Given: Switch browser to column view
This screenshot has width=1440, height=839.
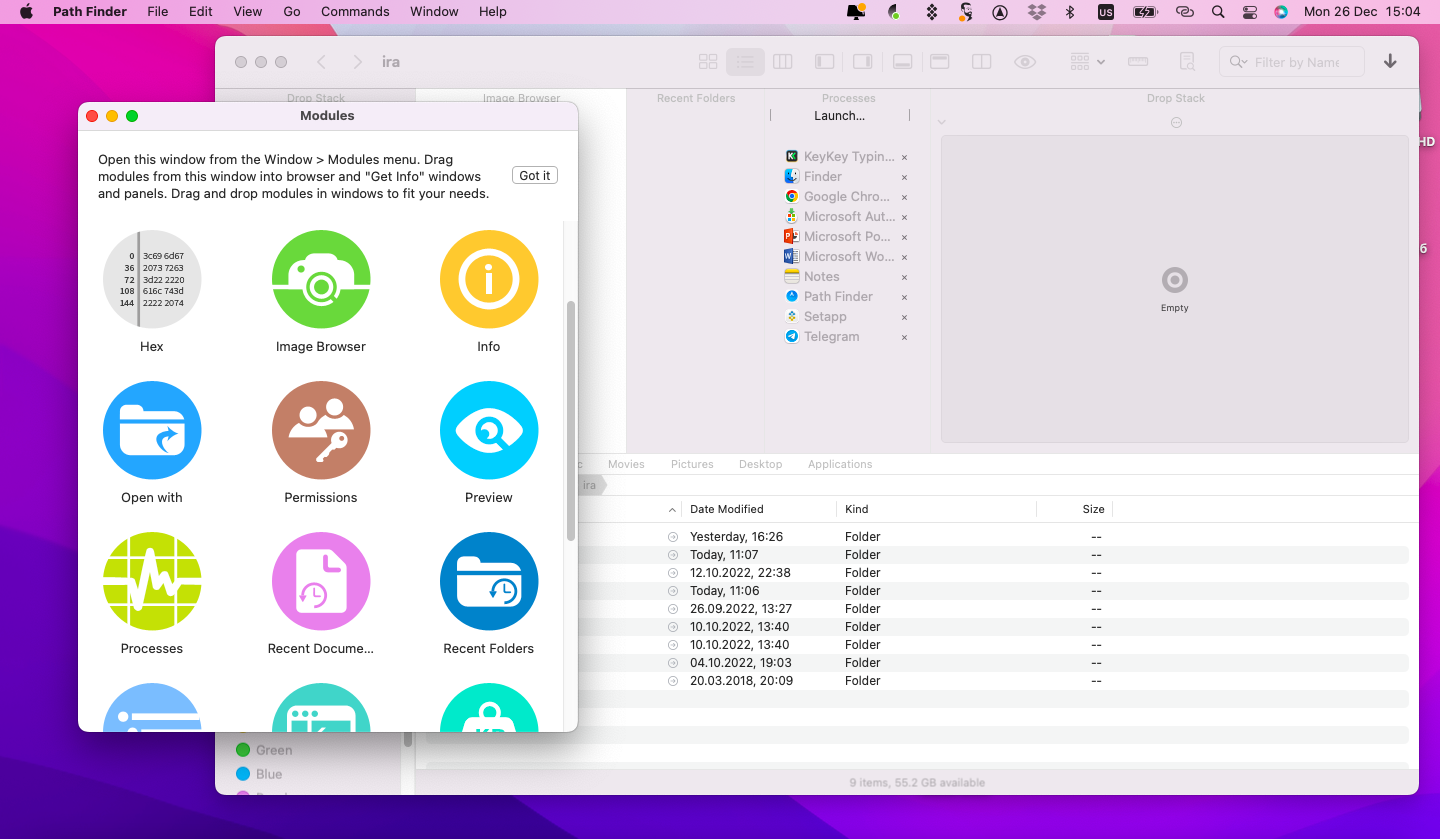Looking at the screenshot, I should pos(783,62).
